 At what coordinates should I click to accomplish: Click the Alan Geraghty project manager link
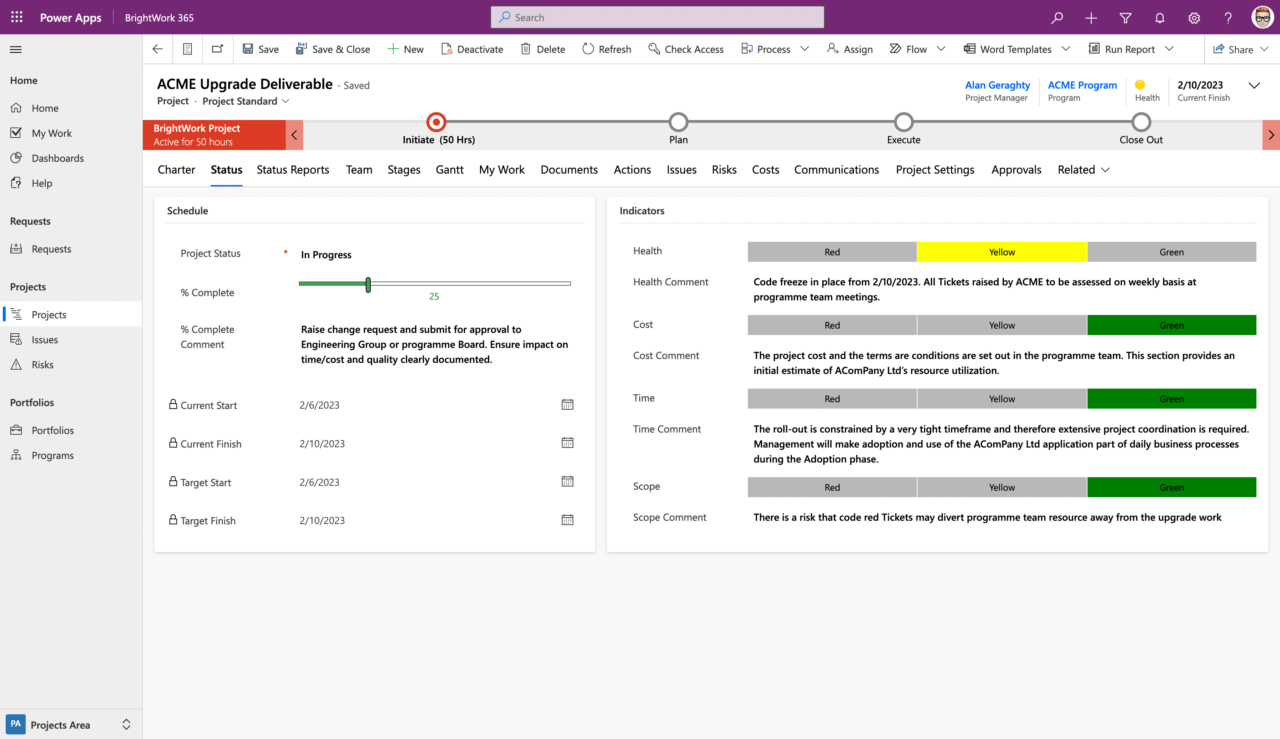pos(997,85)
